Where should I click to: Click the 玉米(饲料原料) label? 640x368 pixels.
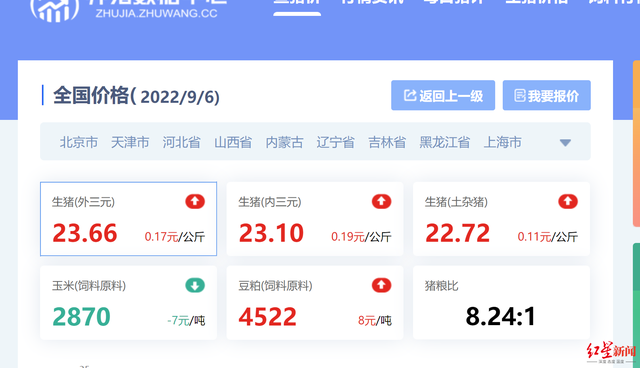[x=89, y=286]
